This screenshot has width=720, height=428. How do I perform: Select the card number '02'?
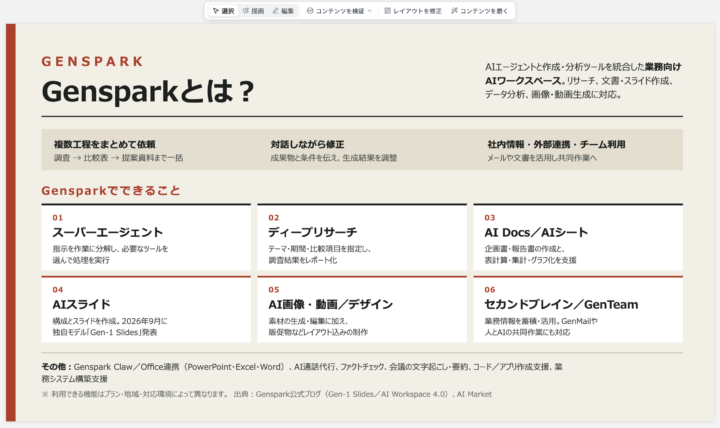click(x=274, y=218)
